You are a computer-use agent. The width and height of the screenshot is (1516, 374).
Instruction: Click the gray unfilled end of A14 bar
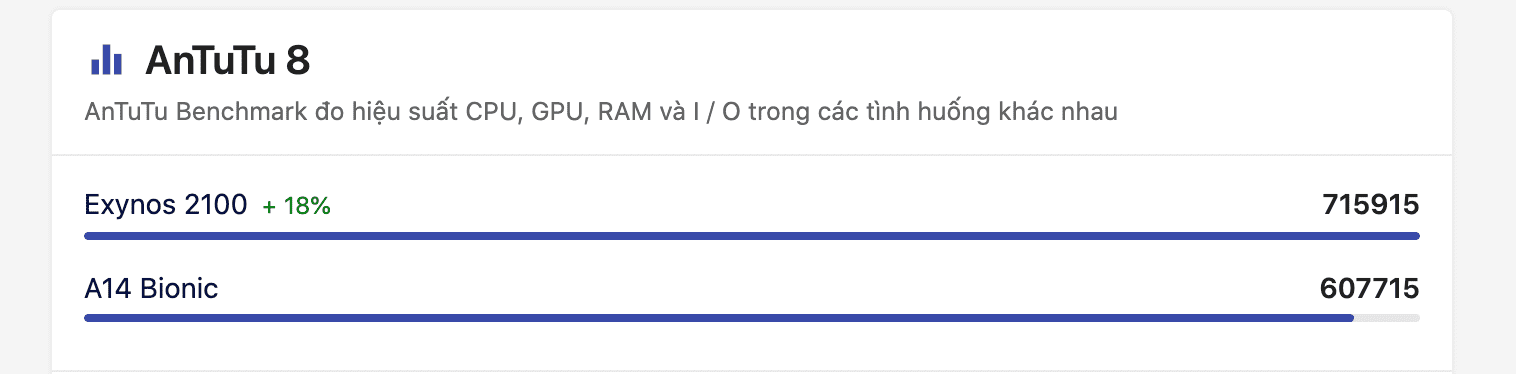1387,318
